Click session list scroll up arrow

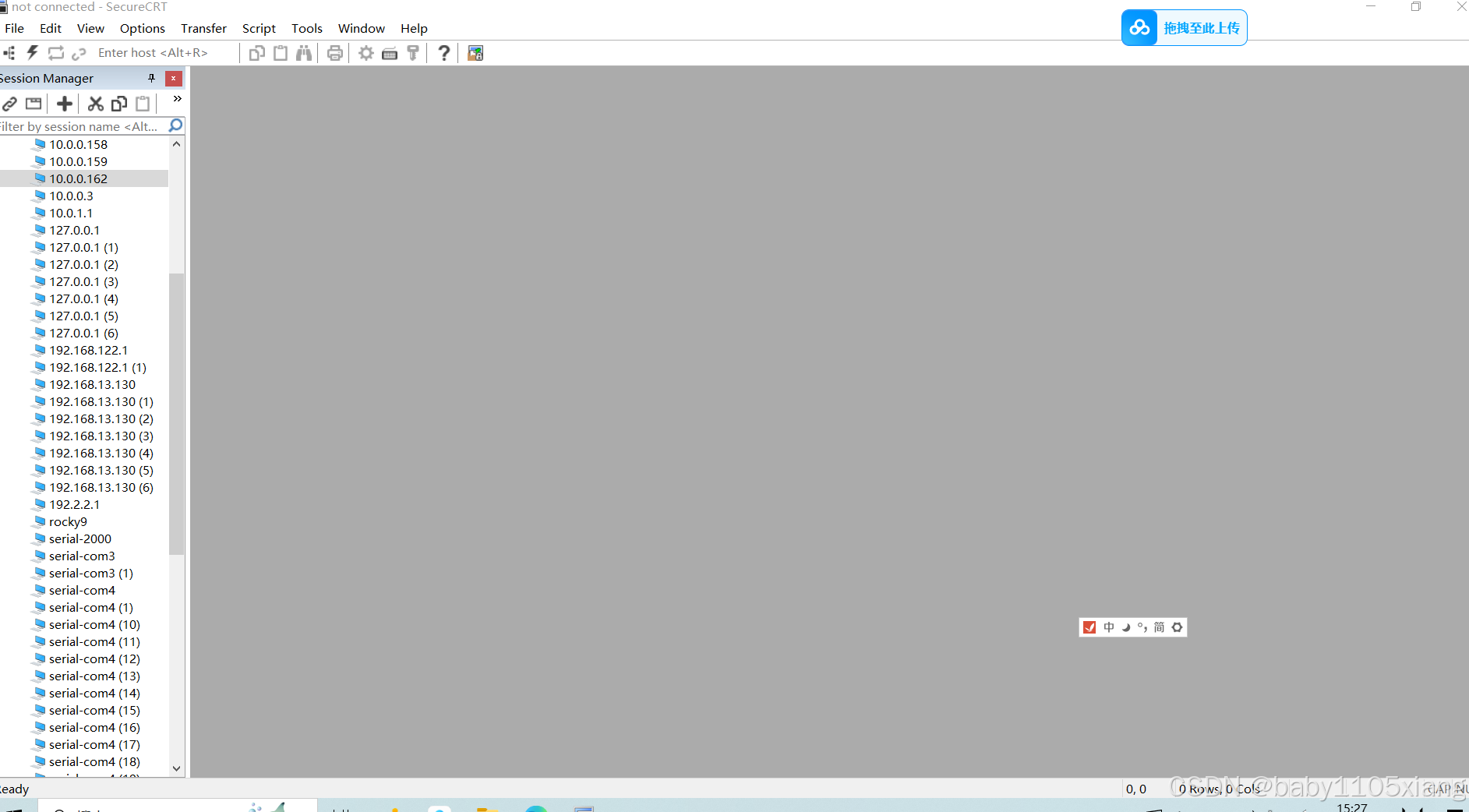click(x=177, y=143)
